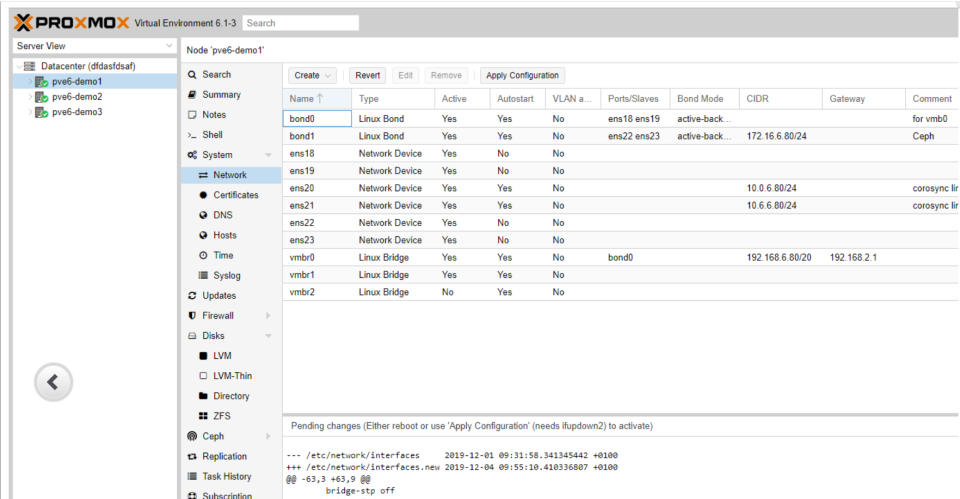
Task: Click the Remove button
Action: pos(446,75)
